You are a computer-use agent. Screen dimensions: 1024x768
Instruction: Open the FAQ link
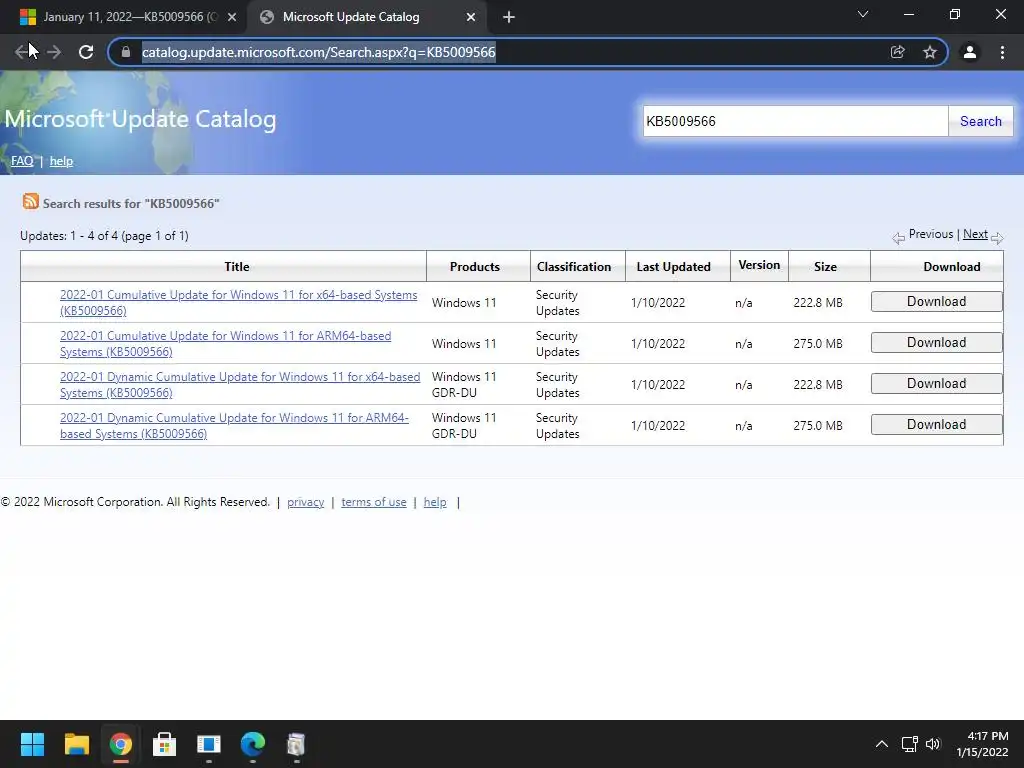click(22, 161)
